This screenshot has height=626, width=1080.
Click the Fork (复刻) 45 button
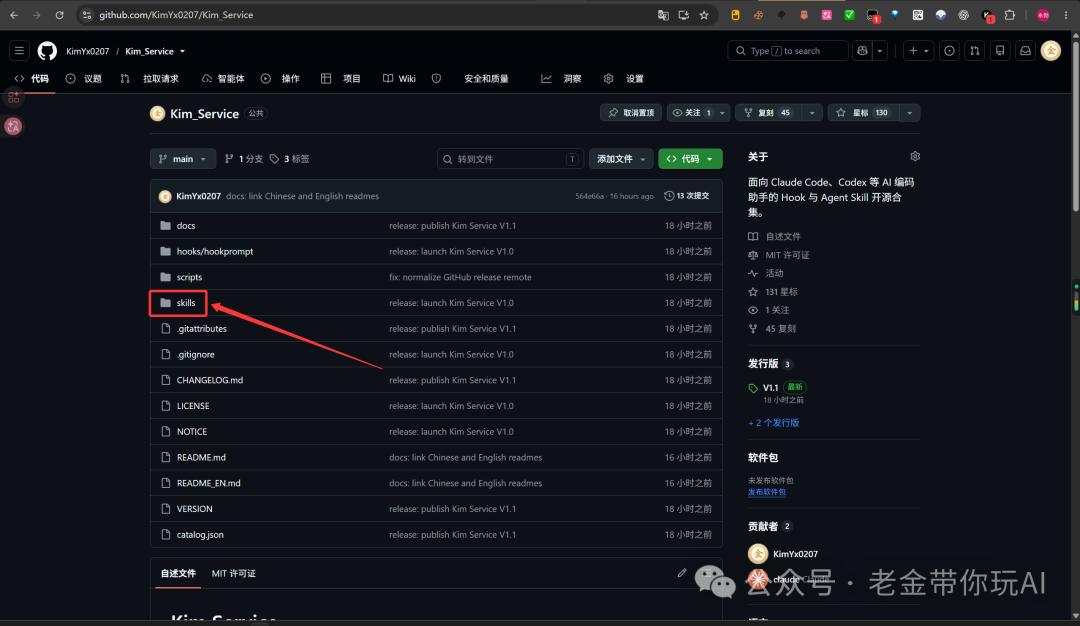tap(769, 113)
